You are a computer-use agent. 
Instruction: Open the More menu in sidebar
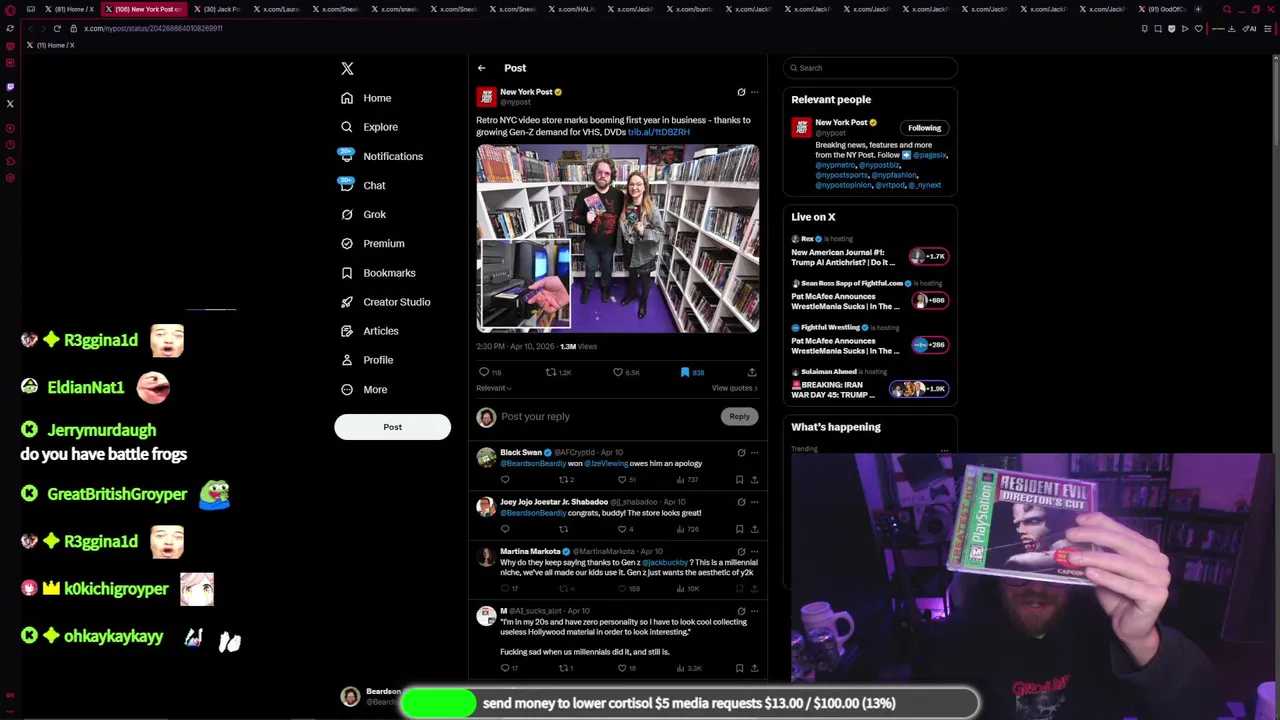coord(364,390)
